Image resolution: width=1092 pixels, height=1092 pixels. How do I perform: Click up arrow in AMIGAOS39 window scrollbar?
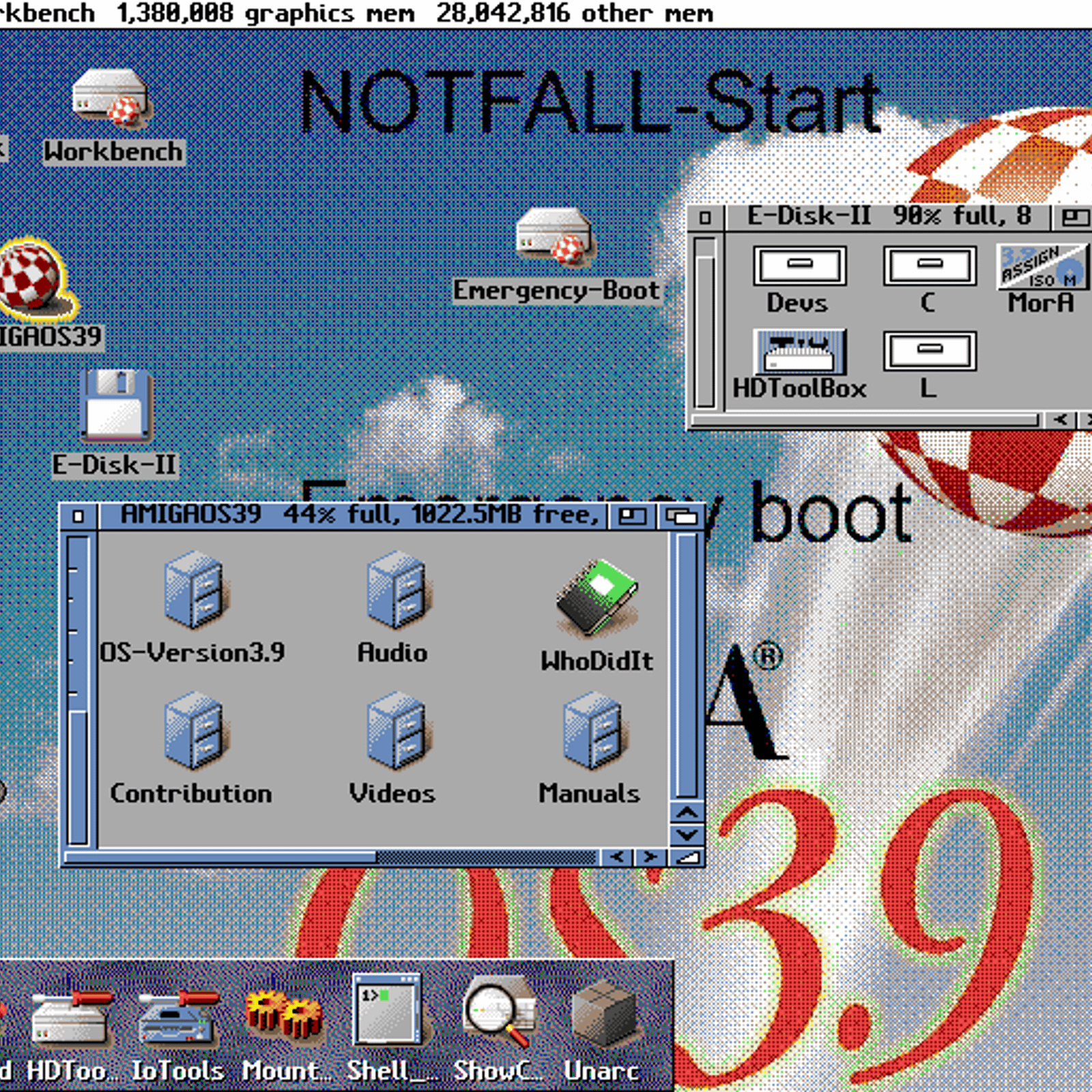[687, 813]
